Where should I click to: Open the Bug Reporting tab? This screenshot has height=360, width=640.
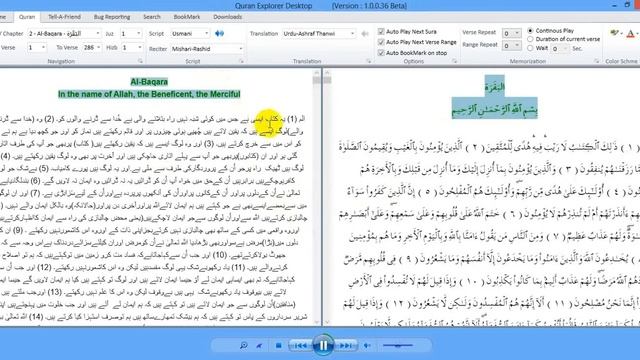pyautogui.click(x=112, y=17)
